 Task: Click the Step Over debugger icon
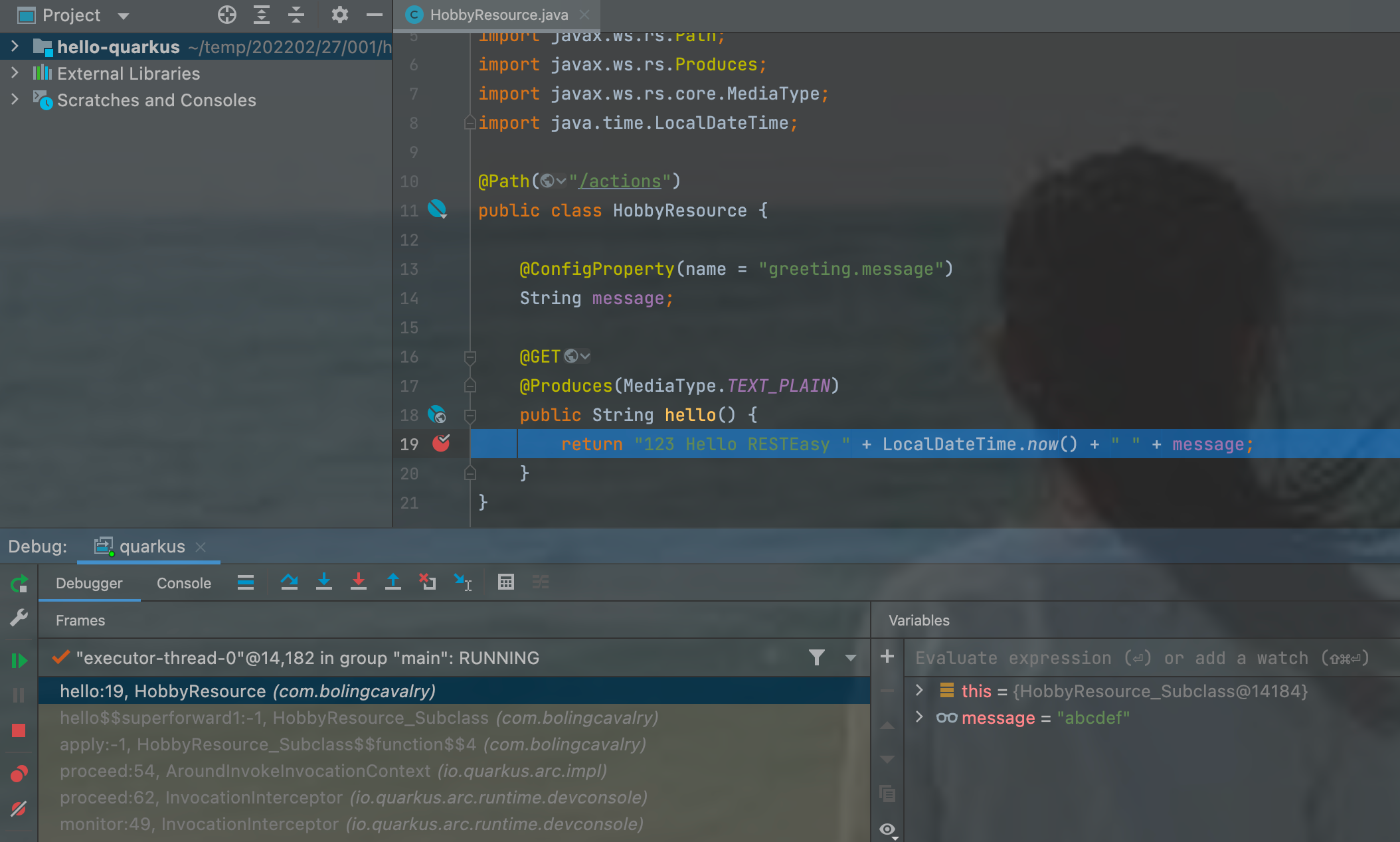pyautogui.click(x=289, y=582)
